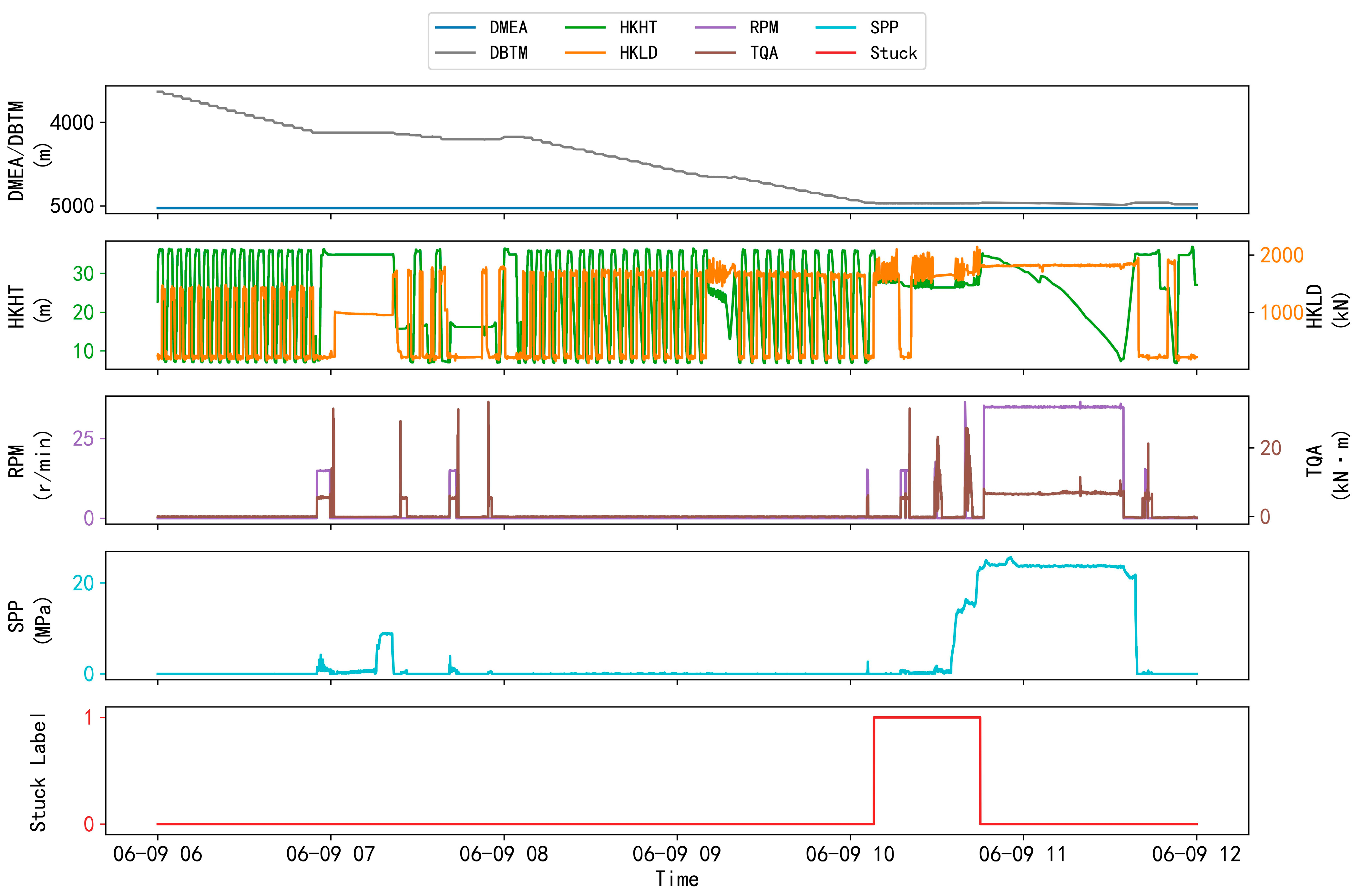This screenshot has width=1361, height=896.
Task: Click the flat top of the stuck label pulse
Action: 926,717
